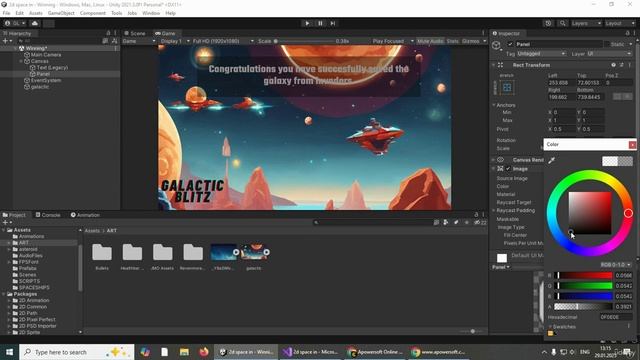Open Rect Transform component options menu

(x=629, y=65)
